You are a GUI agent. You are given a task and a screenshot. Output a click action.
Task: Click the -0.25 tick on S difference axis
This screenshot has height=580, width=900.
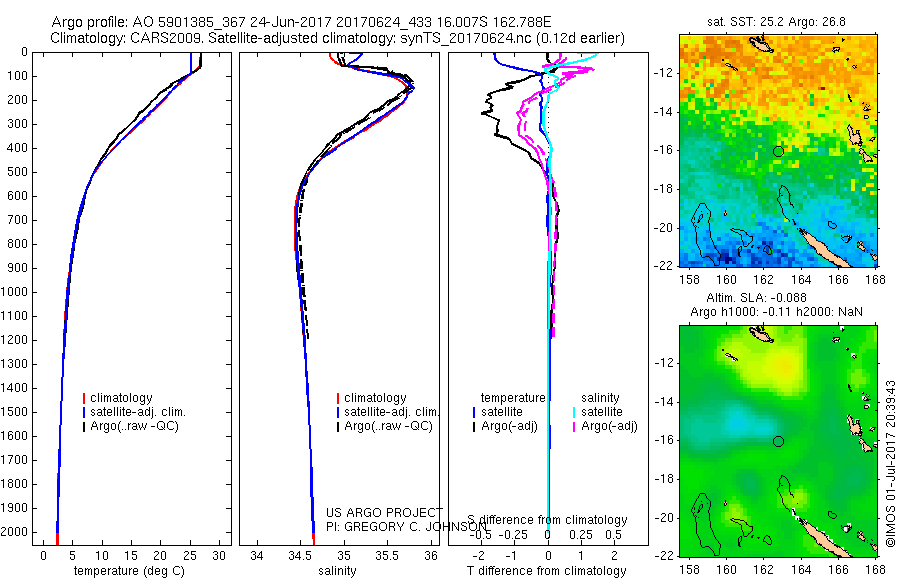pos(514,535)
